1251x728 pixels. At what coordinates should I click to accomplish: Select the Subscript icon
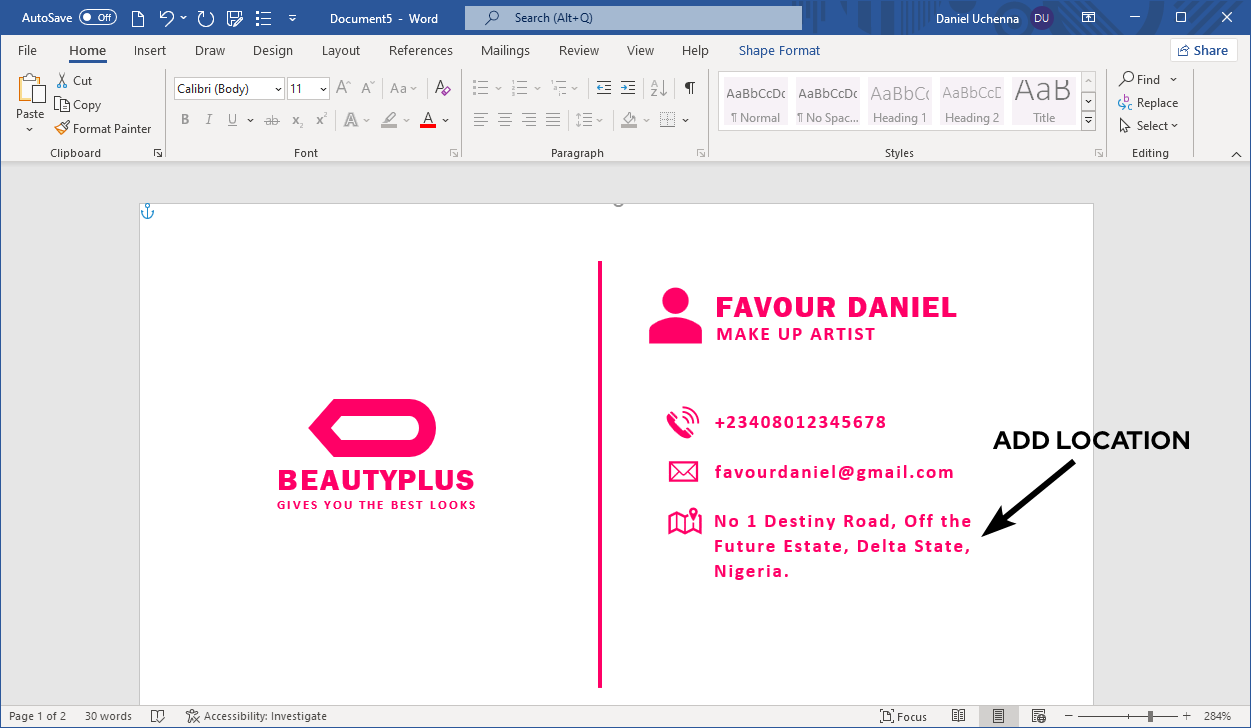296,120
